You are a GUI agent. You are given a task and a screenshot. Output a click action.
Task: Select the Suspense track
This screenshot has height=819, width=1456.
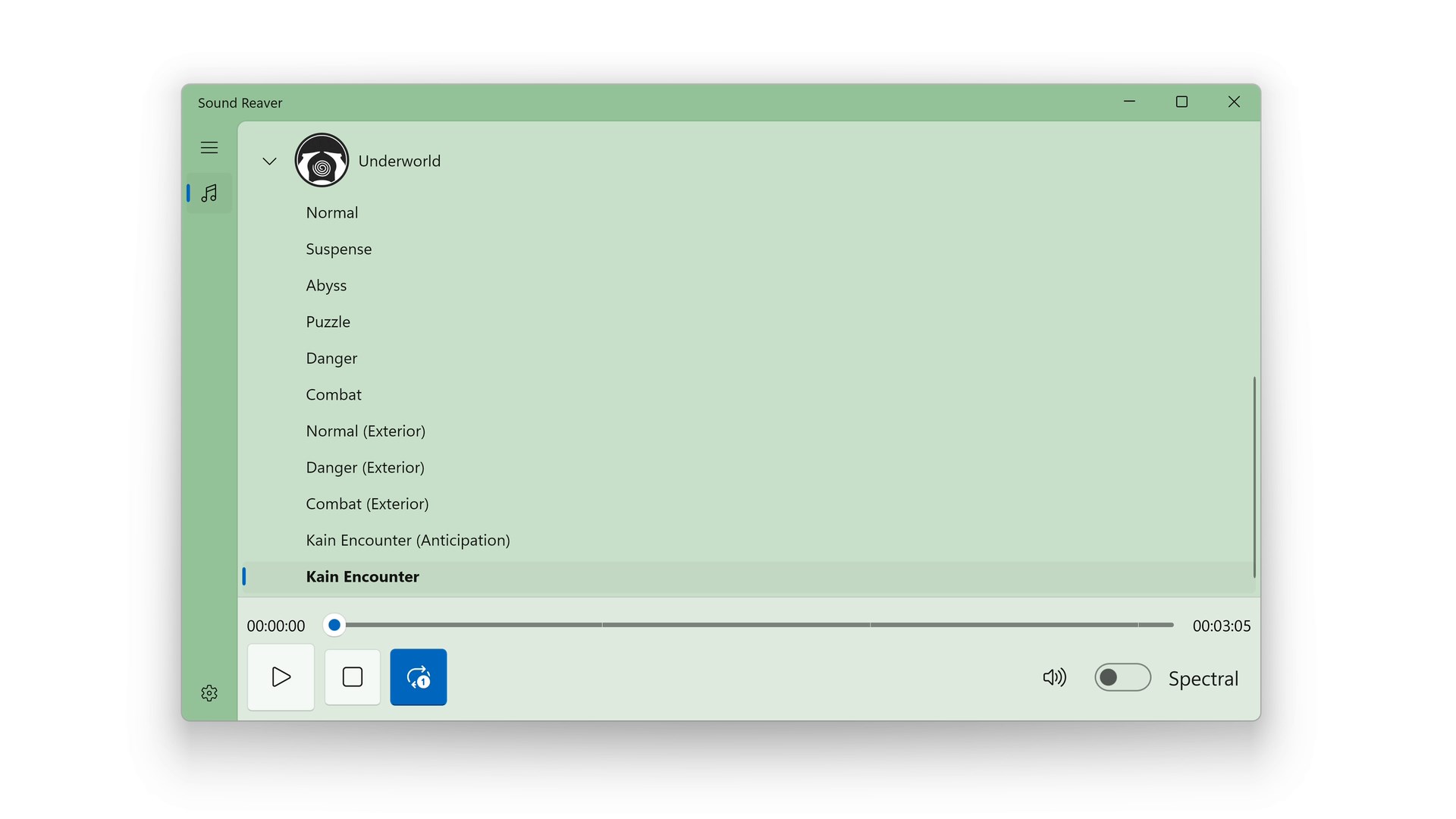[x=338, y=249]
